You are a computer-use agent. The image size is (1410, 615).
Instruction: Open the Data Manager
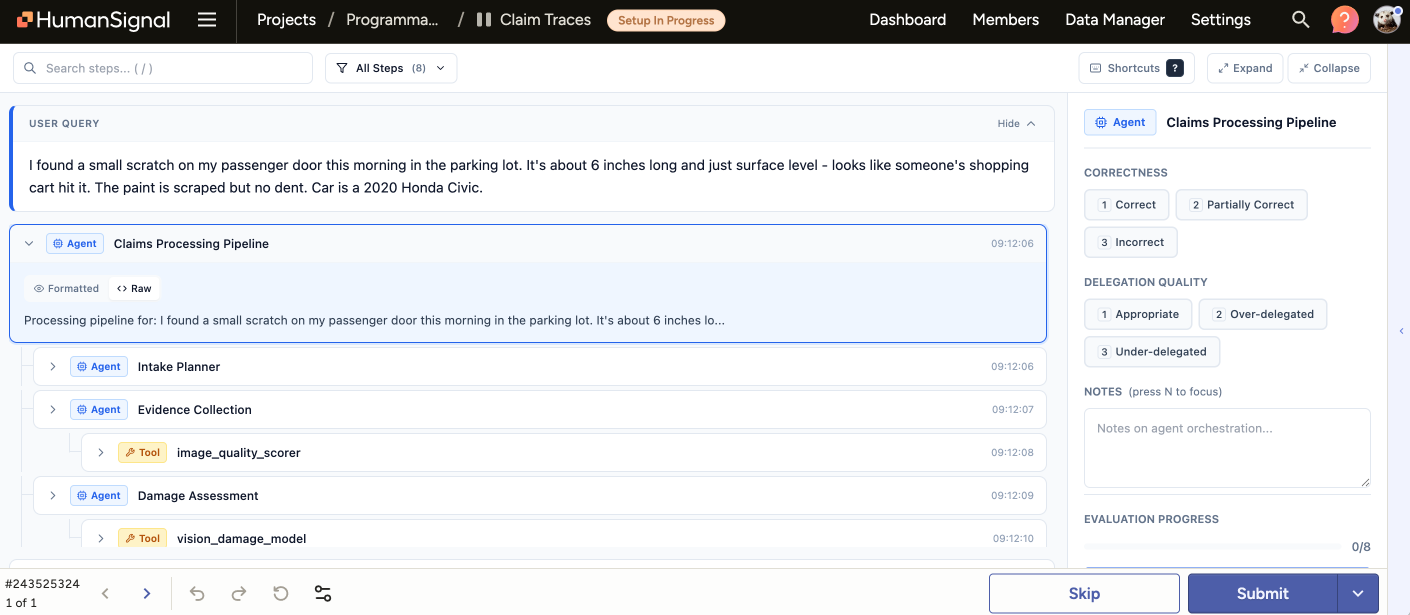pyautogui.click(x=1114, y=19)
